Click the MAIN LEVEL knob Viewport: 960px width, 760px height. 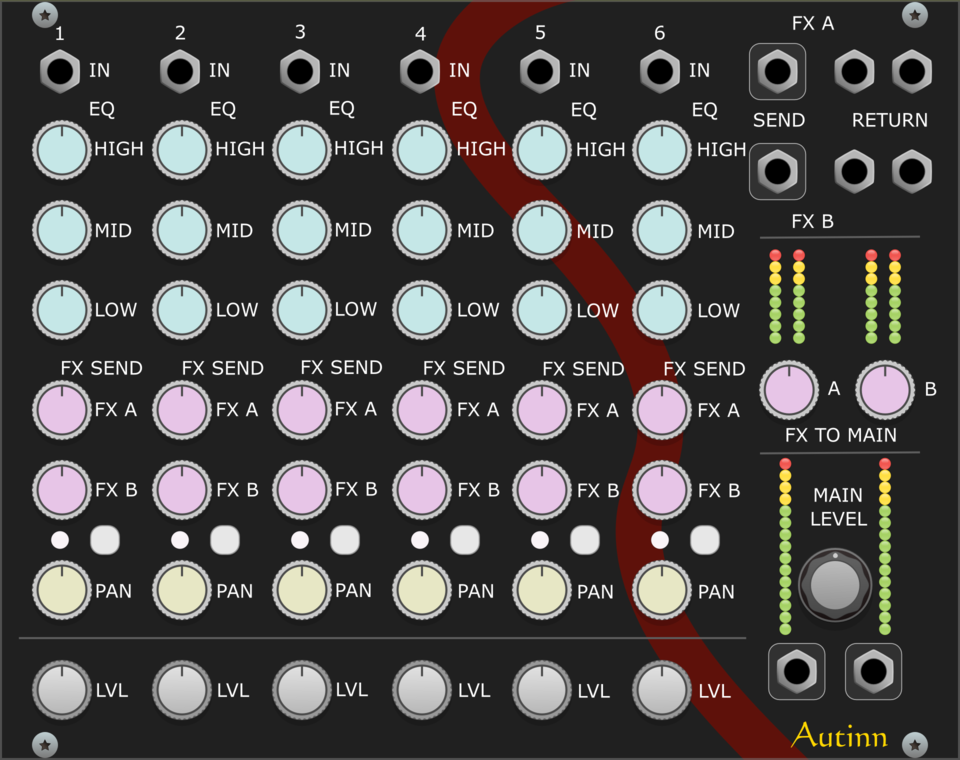pos(835,585)
